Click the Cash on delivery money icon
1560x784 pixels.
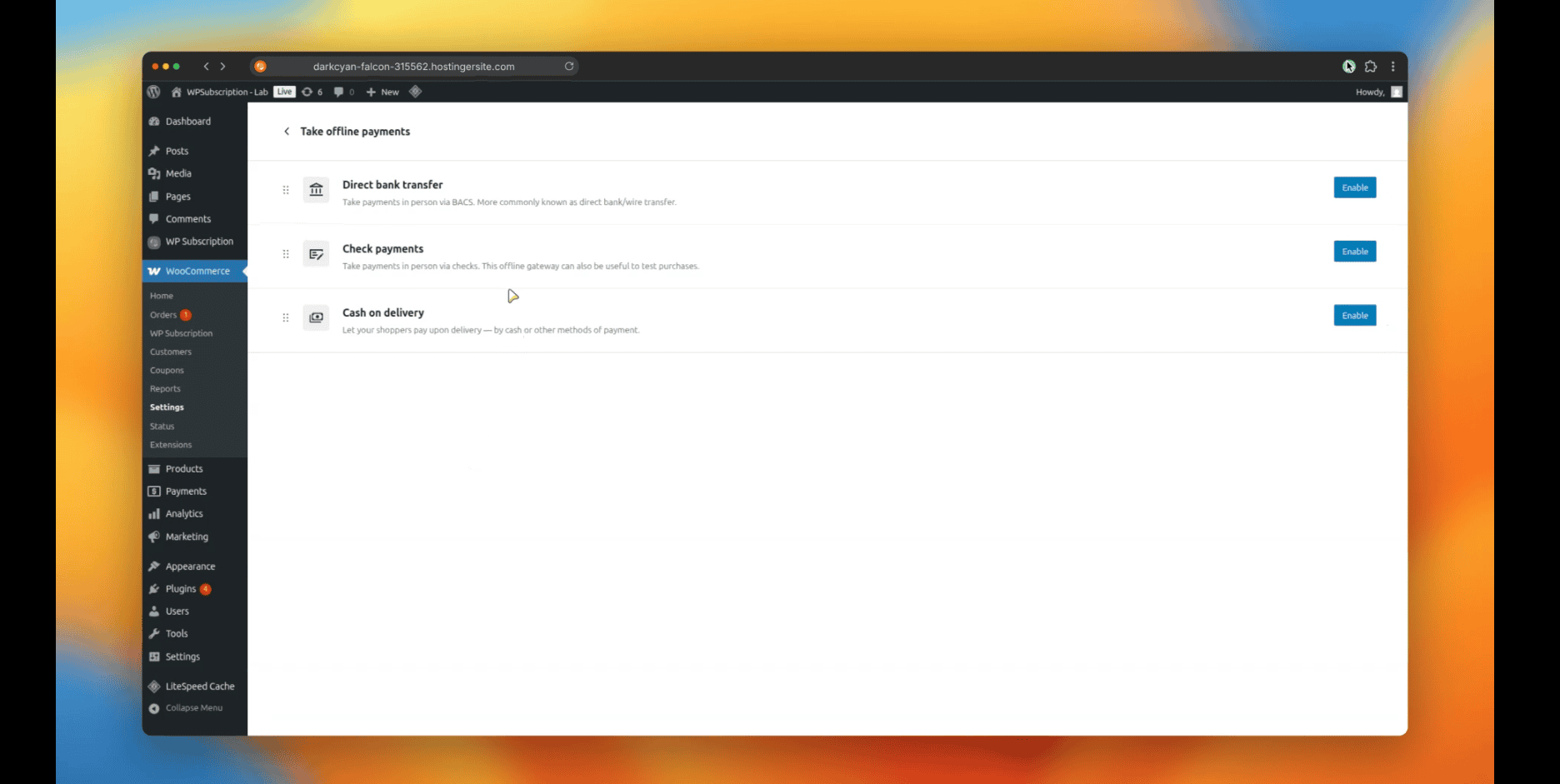[316, 317]
